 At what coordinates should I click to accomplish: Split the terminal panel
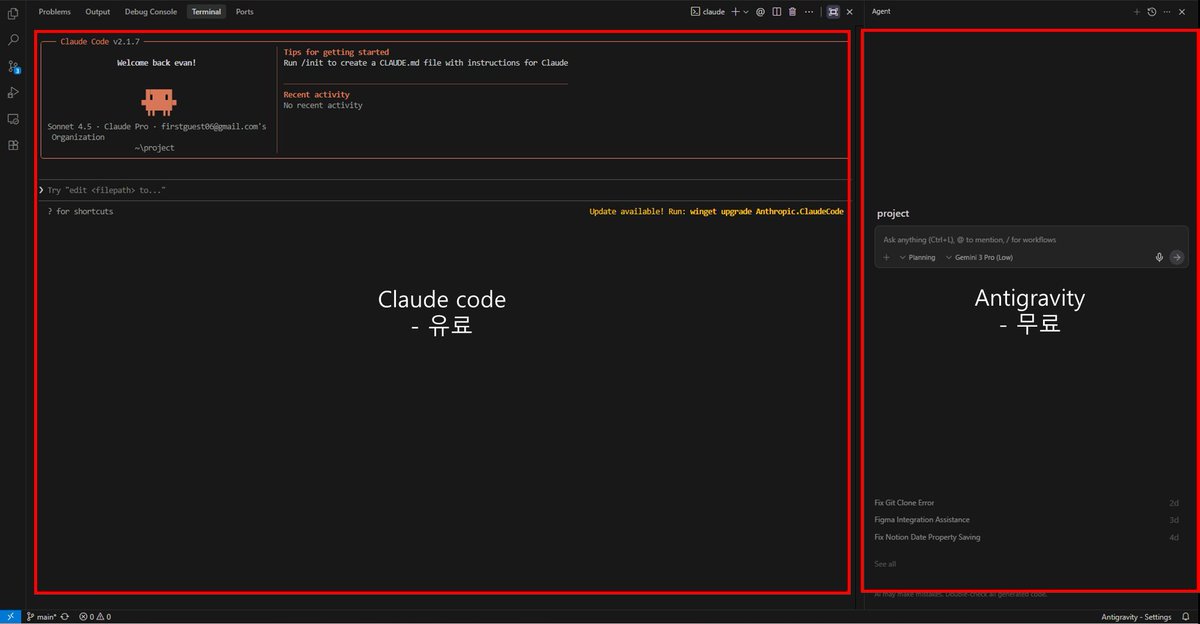[776, 12]
